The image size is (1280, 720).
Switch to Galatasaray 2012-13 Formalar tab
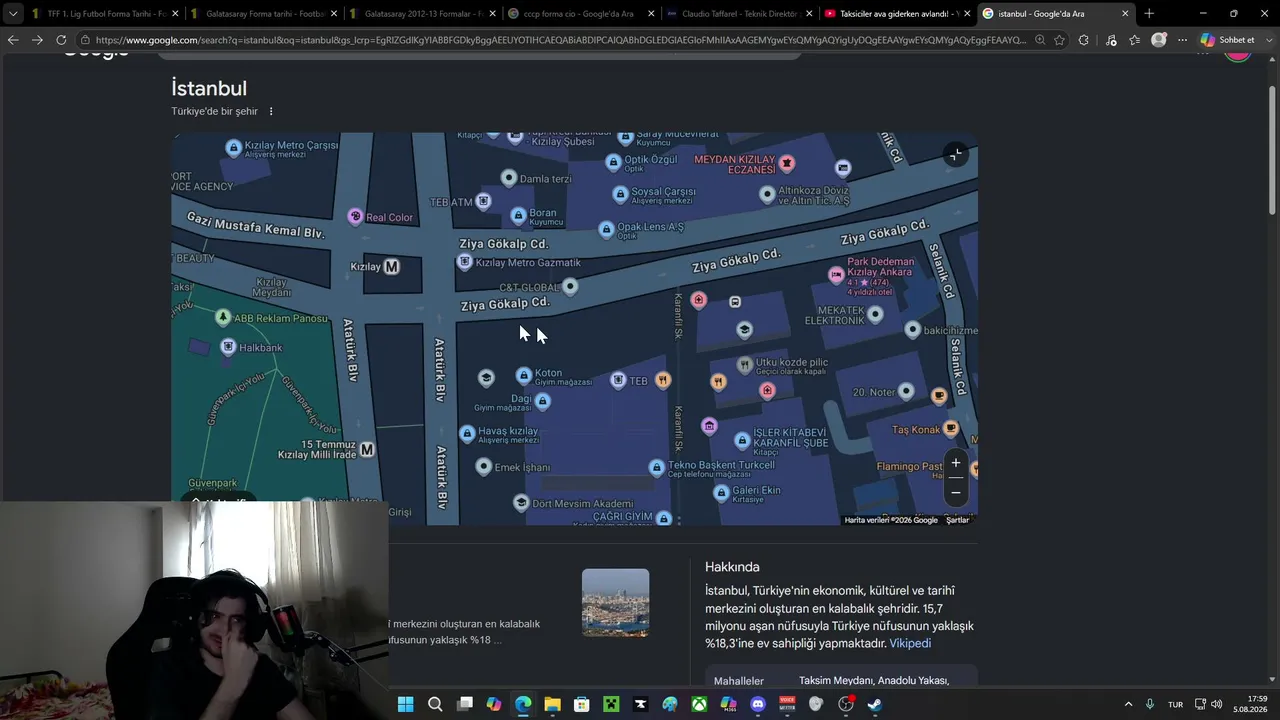(x=421, y=14)
